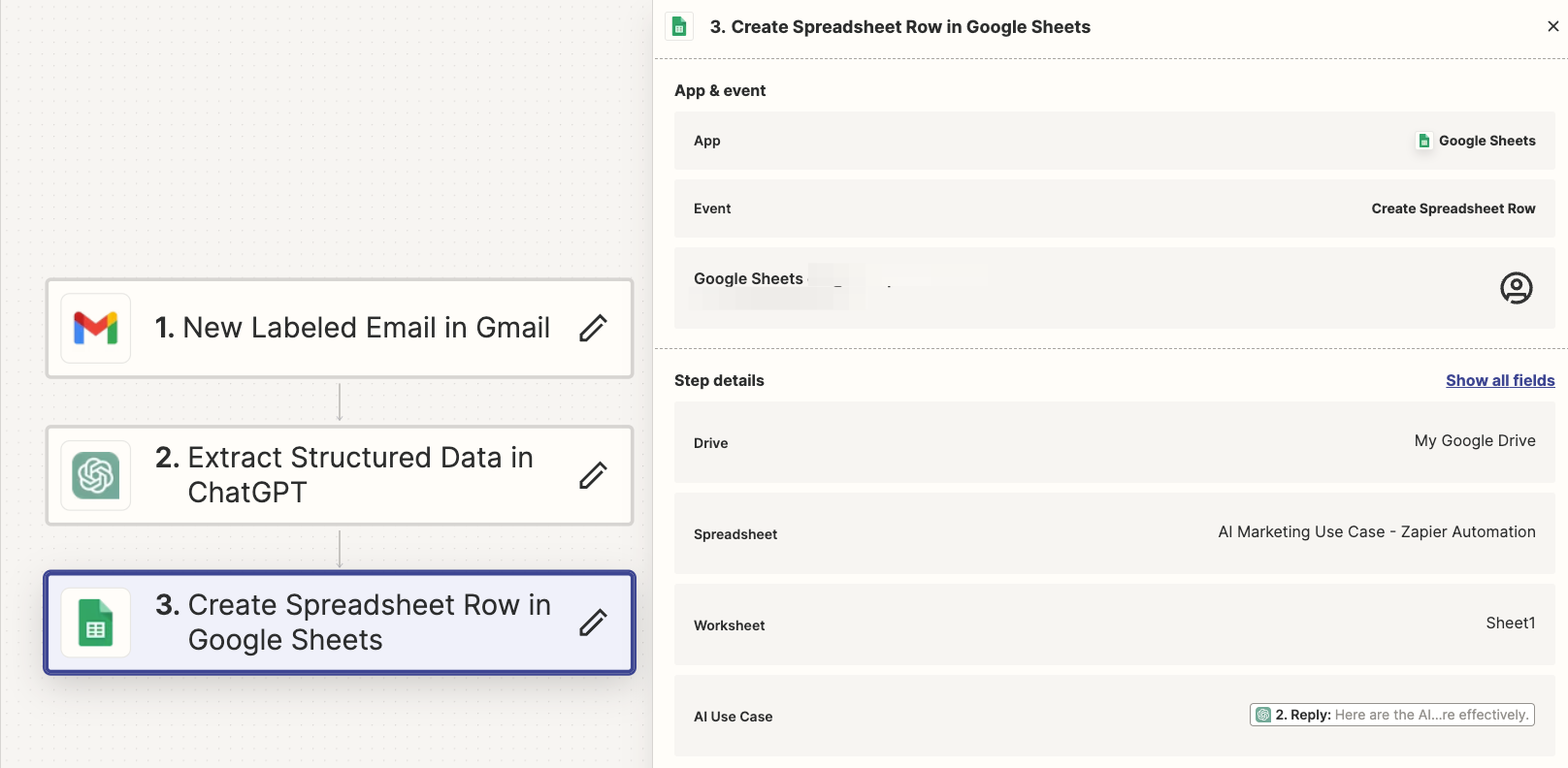This screenshot has height=768, width=1568.
Task: Click the Spreadsheet field label
Action: [735, 534]
